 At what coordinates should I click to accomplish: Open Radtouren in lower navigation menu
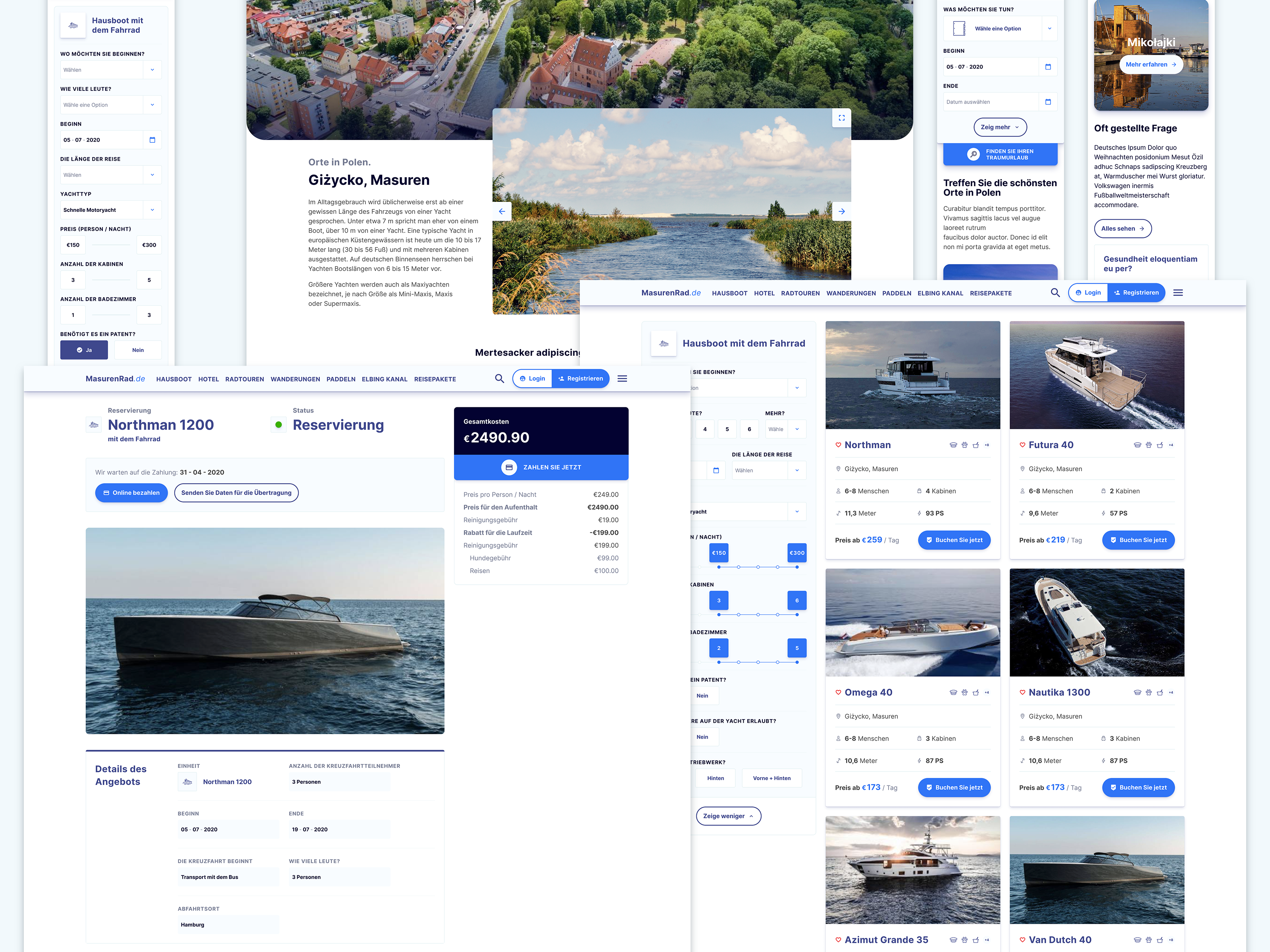244,379
